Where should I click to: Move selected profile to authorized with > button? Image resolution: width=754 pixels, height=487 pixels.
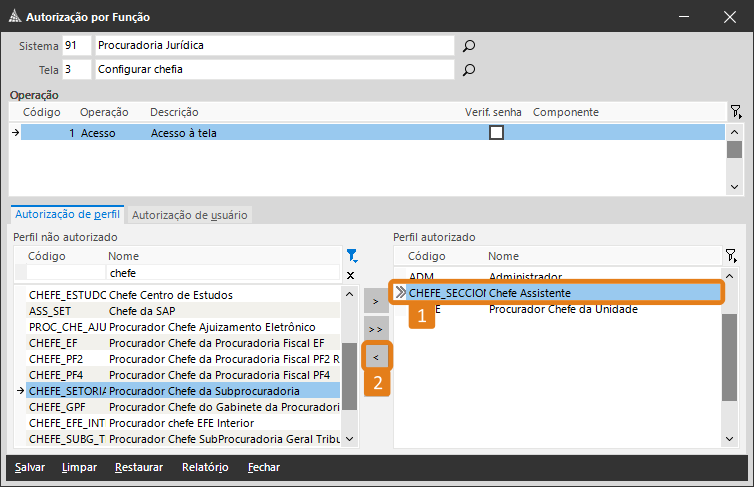375,301
